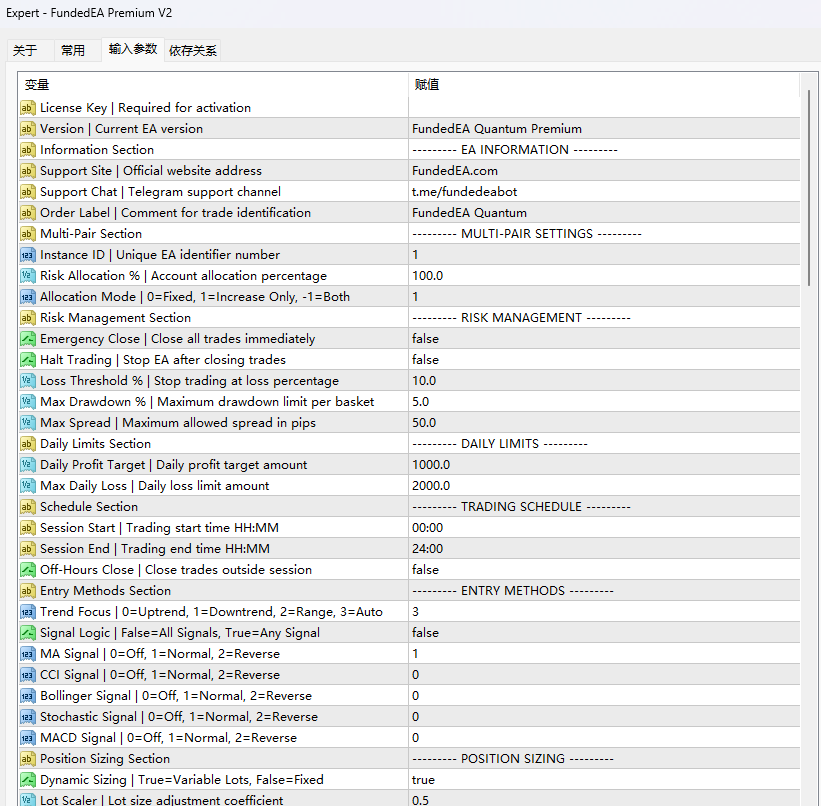This screenshot has width=821, height=806.
Task: Click the boolean icon beside Emergency Close
Action: coord(28,339)
